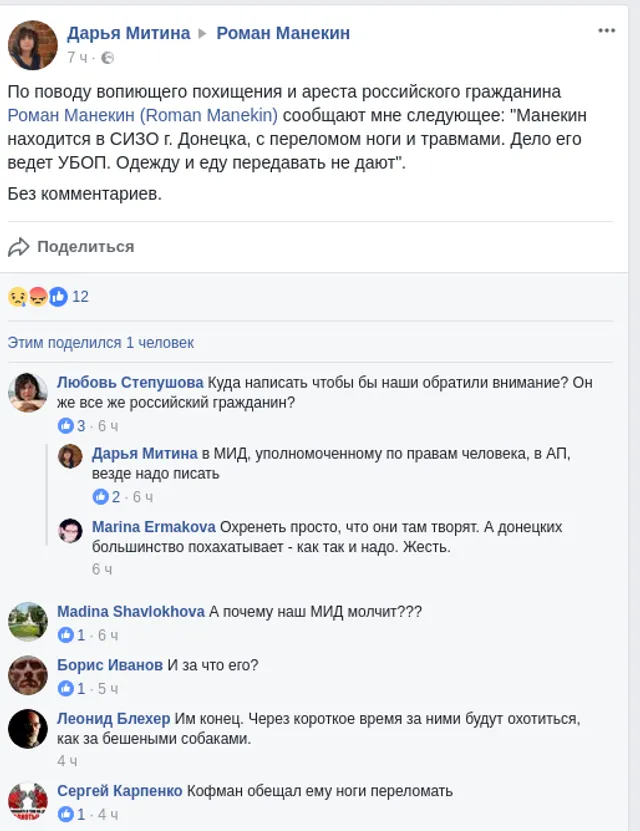Open Marina Ermakova's profile name
The height and width of the screenshot is (831, 640).
point(154,527)
